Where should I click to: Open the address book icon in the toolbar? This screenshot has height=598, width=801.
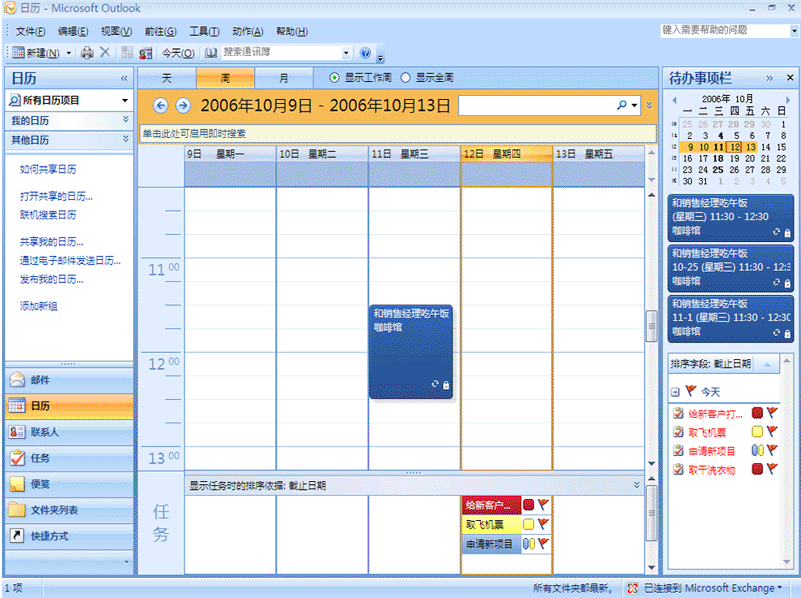(x=211, y=53)
